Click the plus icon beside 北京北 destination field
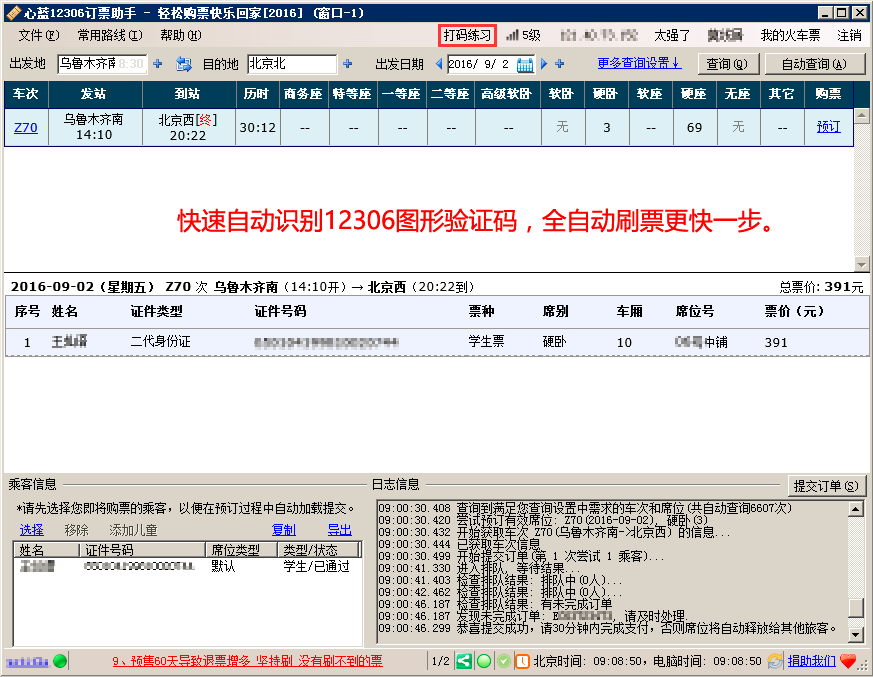The width and height of the screenshot is (873, 677). pyautogui.click(x=348, y=64)
